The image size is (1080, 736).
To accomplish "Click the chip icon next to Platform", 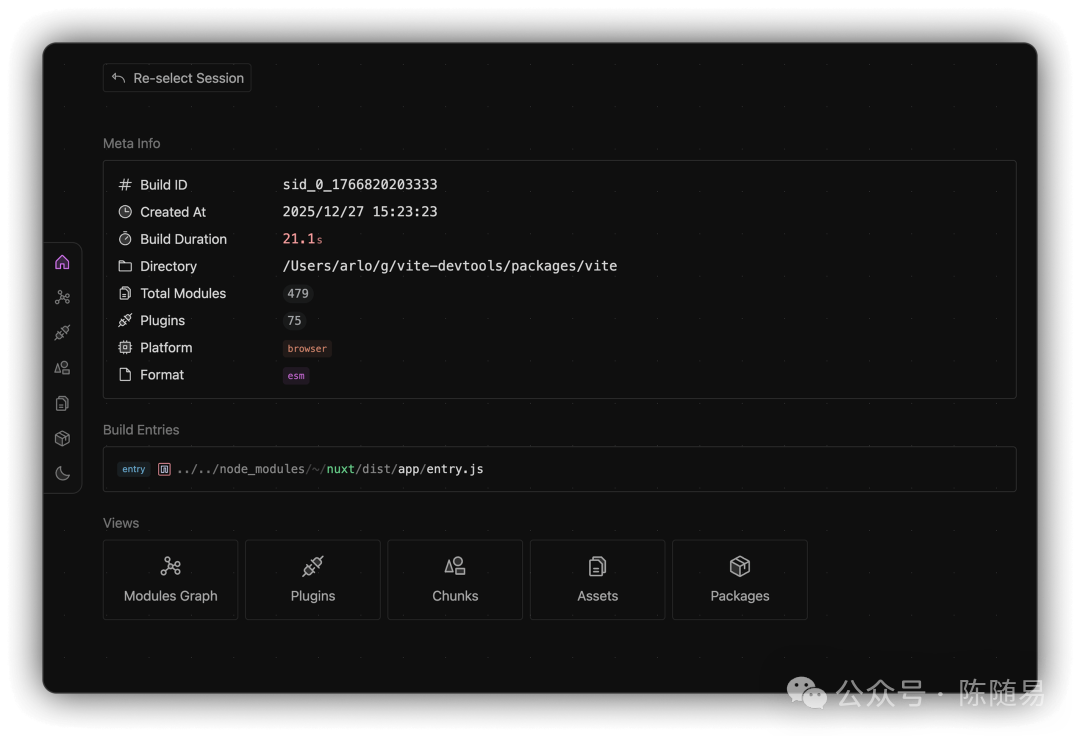I will pos(125,348).
